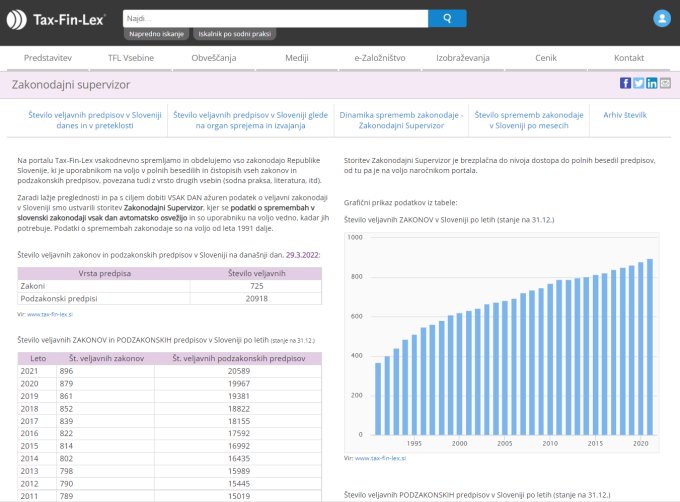Click the value 861
This screenshot has height=502, width=680.
pos(66,396)
